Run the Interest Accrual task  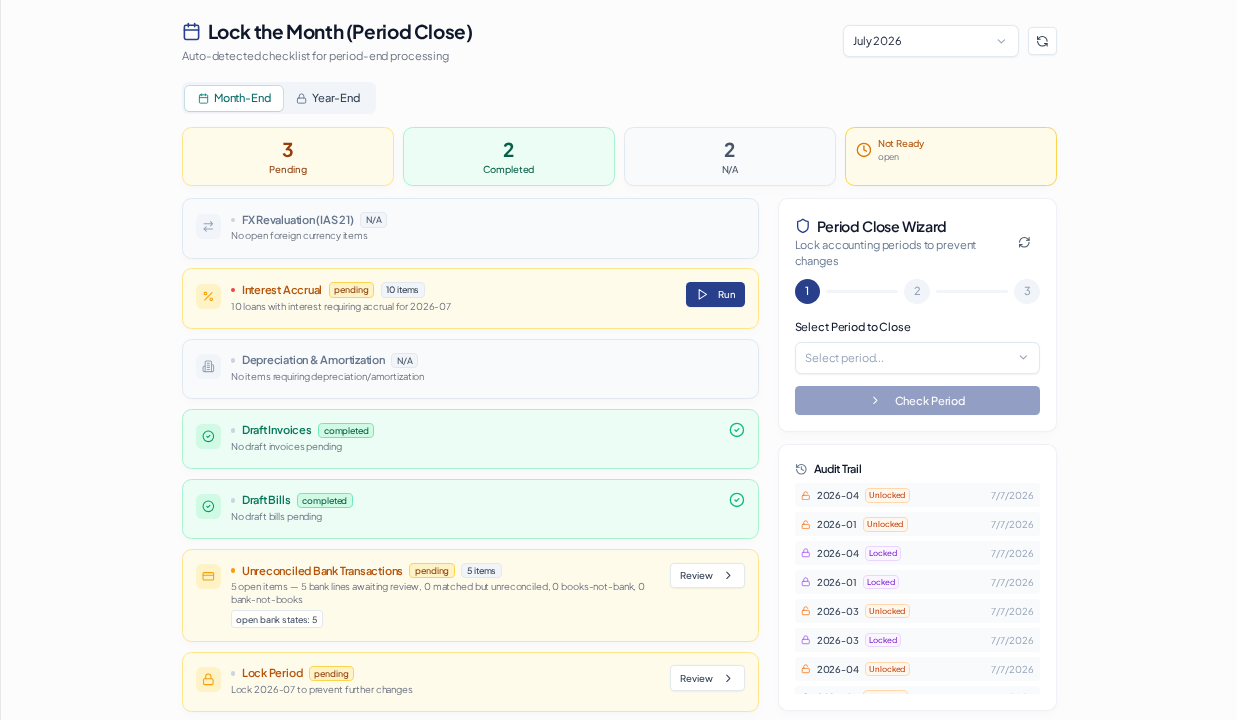tap(715, 294)
